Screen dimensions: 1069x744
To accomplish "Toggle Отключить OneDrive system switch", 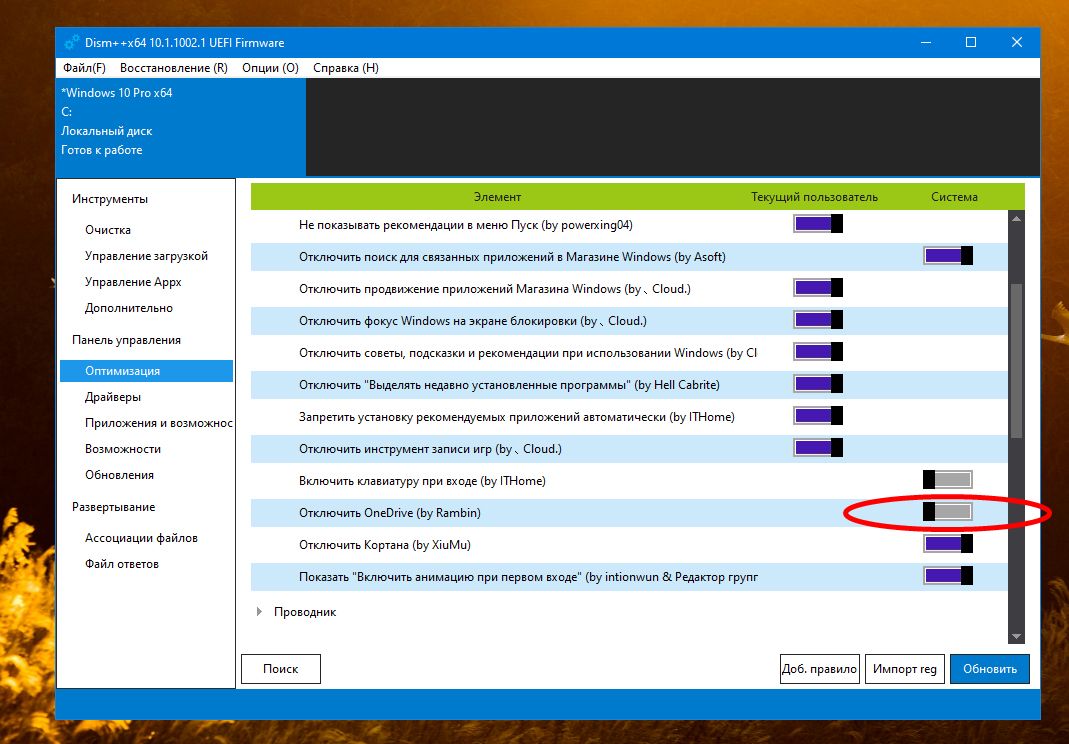I will (947, 512).
